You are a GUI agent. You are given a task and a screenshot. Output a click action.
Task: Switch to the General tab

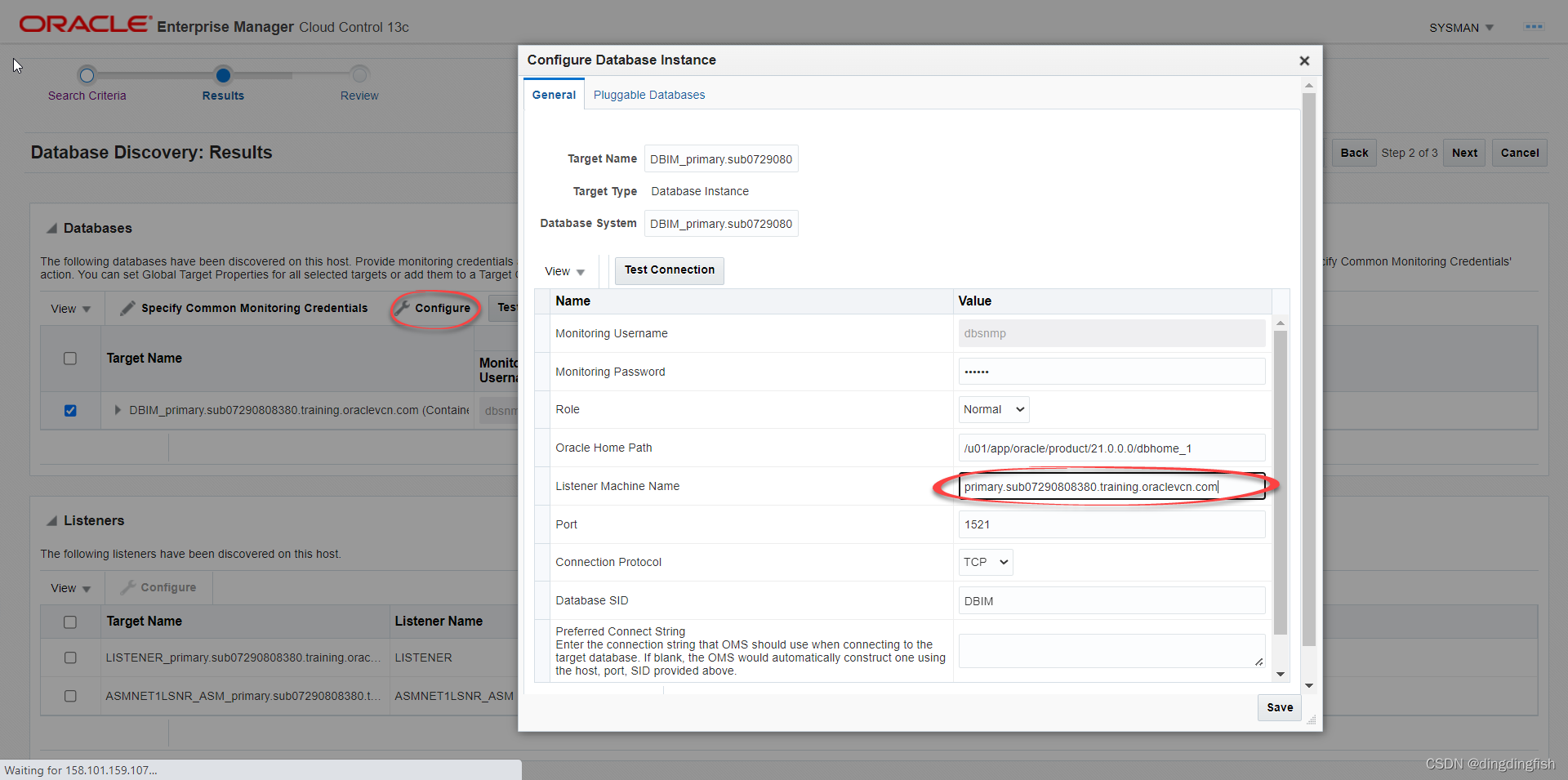(x=554, y=95)
